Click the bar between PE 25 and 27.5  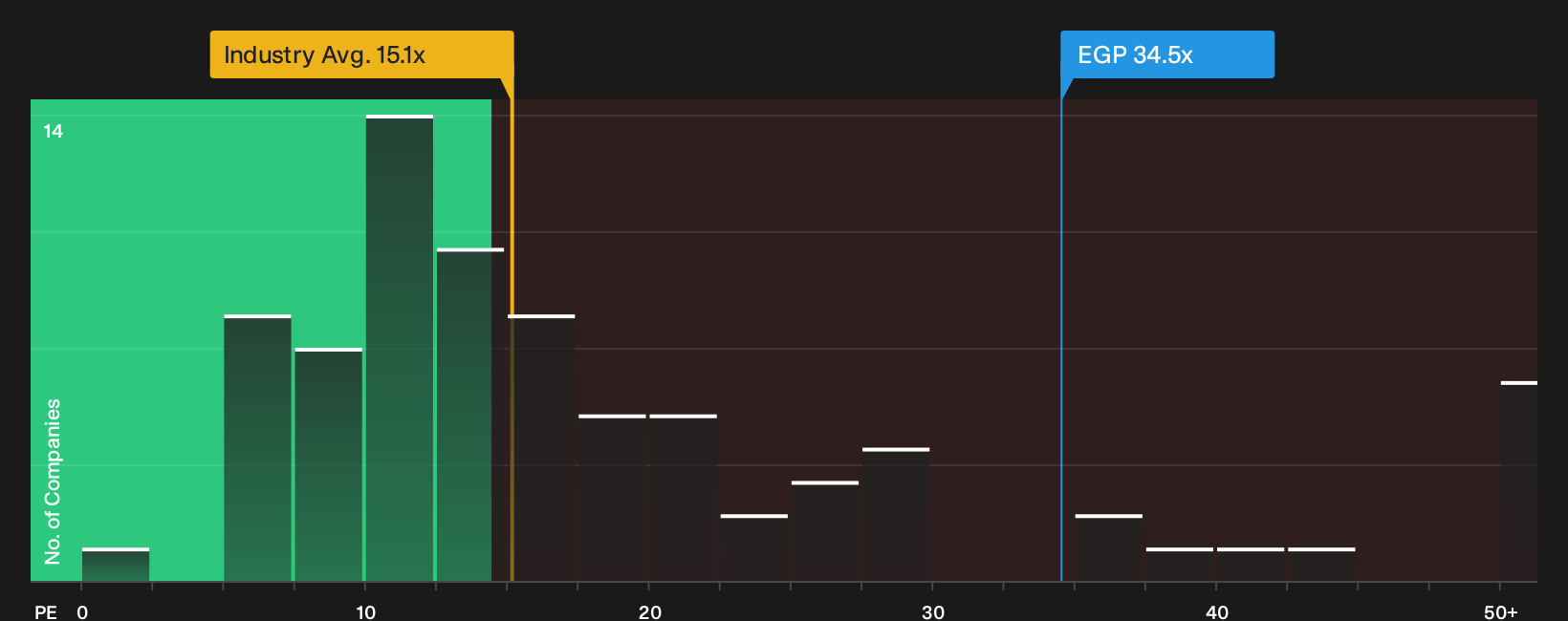[x=825, y=531]
